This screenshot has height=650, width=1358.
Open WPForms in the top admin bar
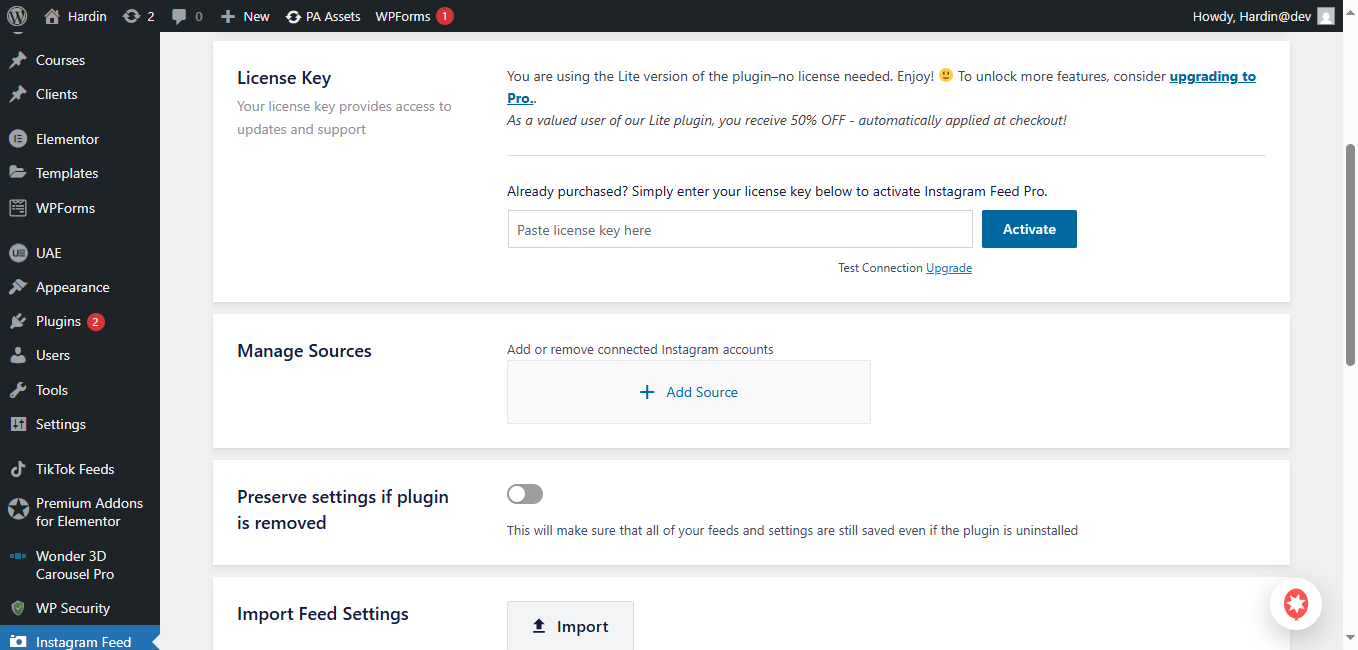click(x=414, y=16)
